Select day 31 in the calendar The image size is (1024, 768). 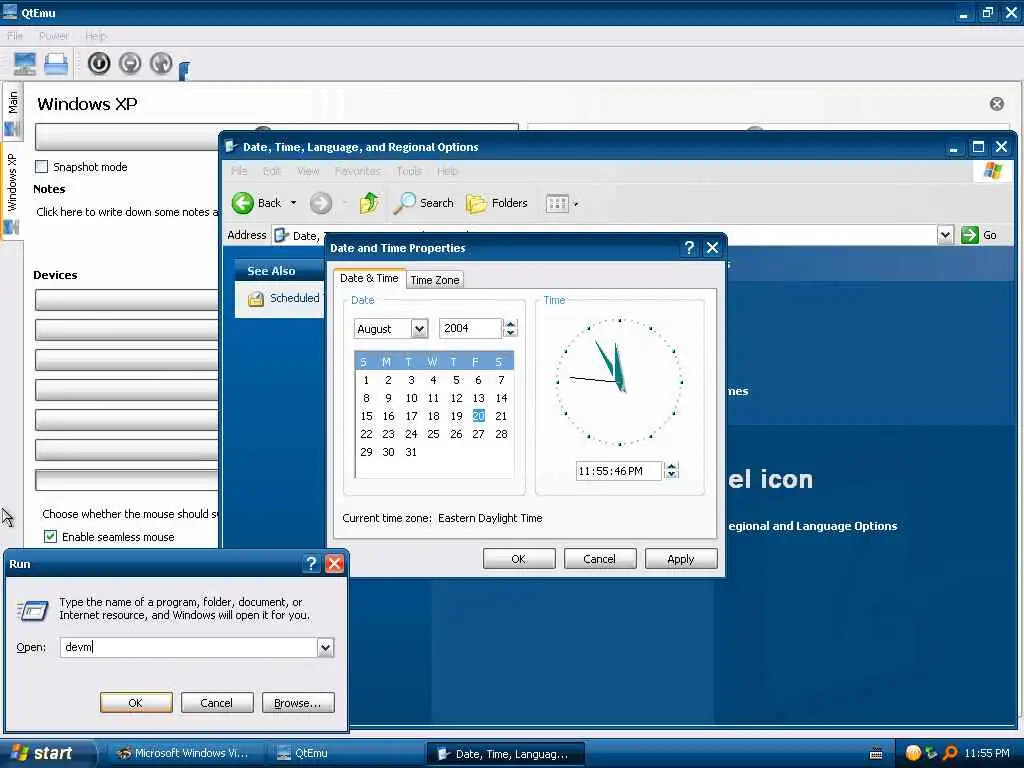pos(411,452)
